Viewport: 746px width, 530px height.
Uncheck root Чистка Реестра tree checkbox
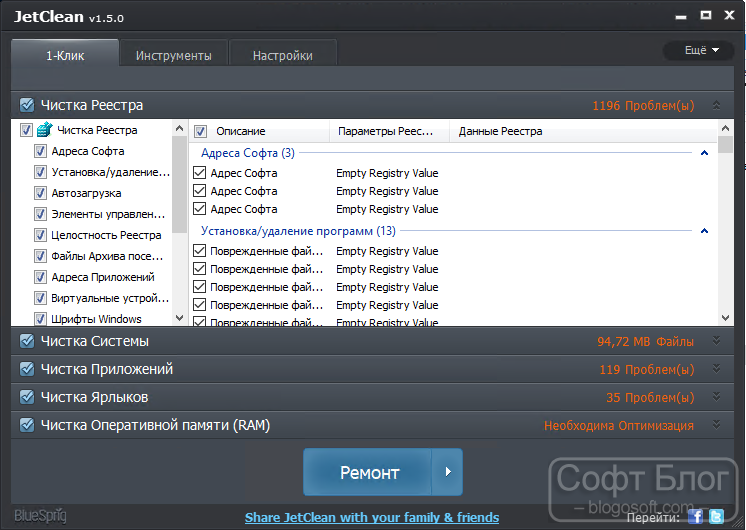tap(27, 130)
